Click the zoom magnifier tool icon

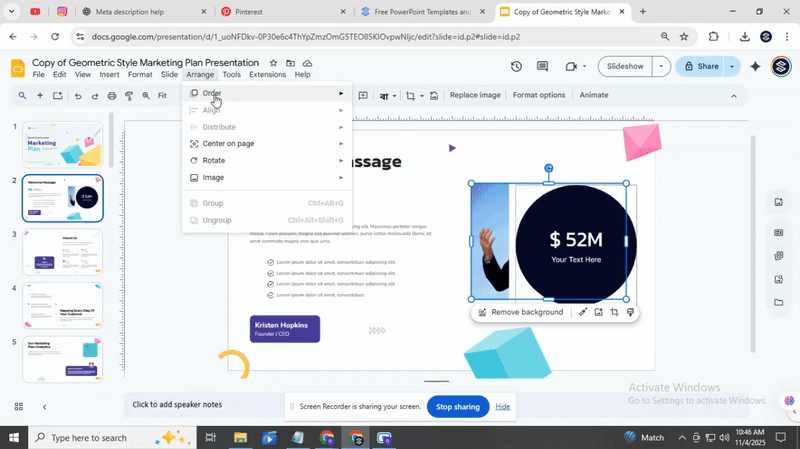(x=146, y=96)
